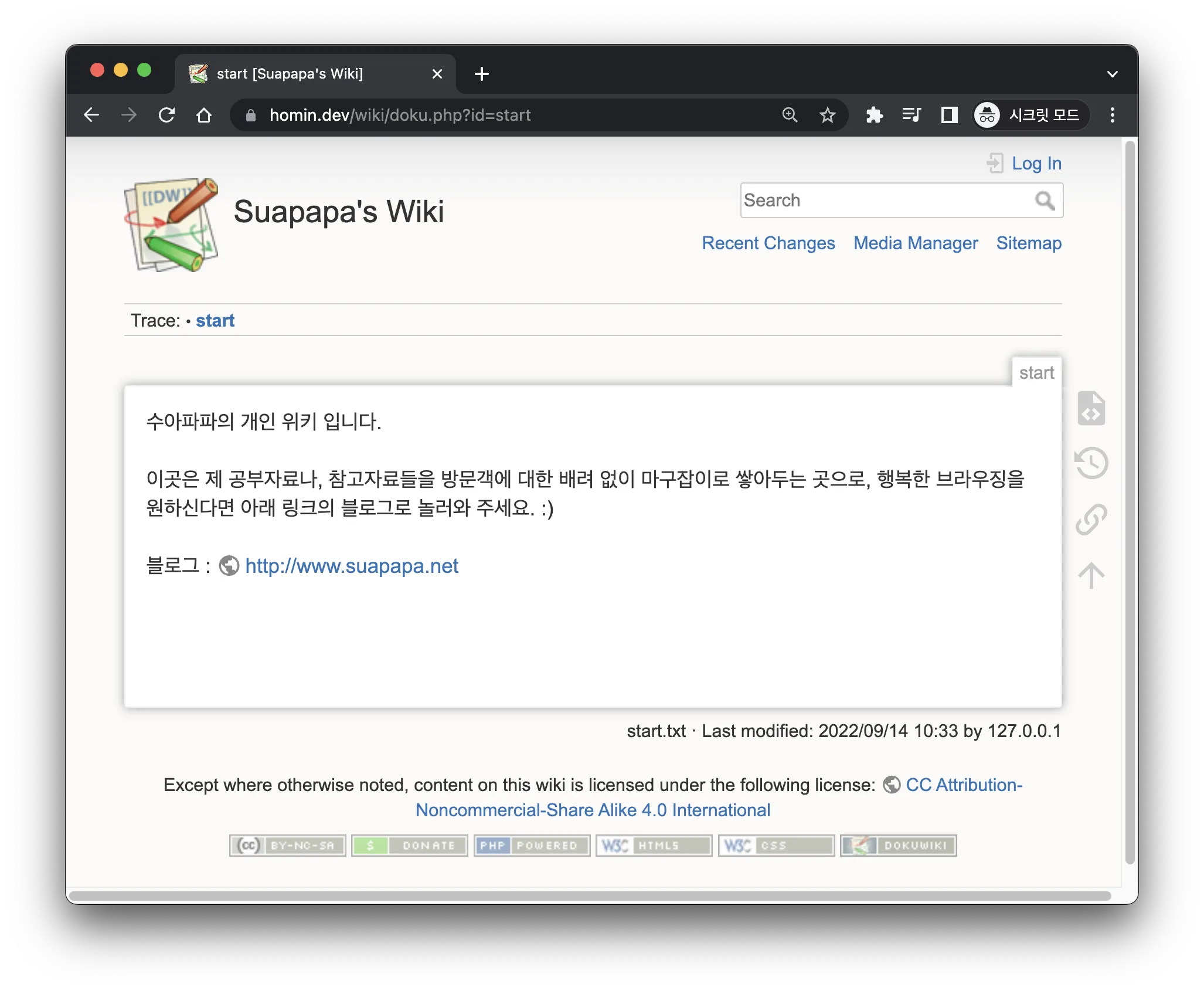Click the W3C CSS badge
This screenshot has height=991, width=1204.
(777, 846)
